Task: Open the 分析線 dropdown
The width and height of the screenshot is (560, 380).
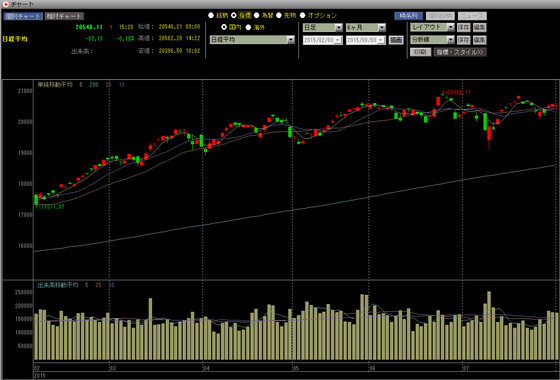Action: pos(432,40)
